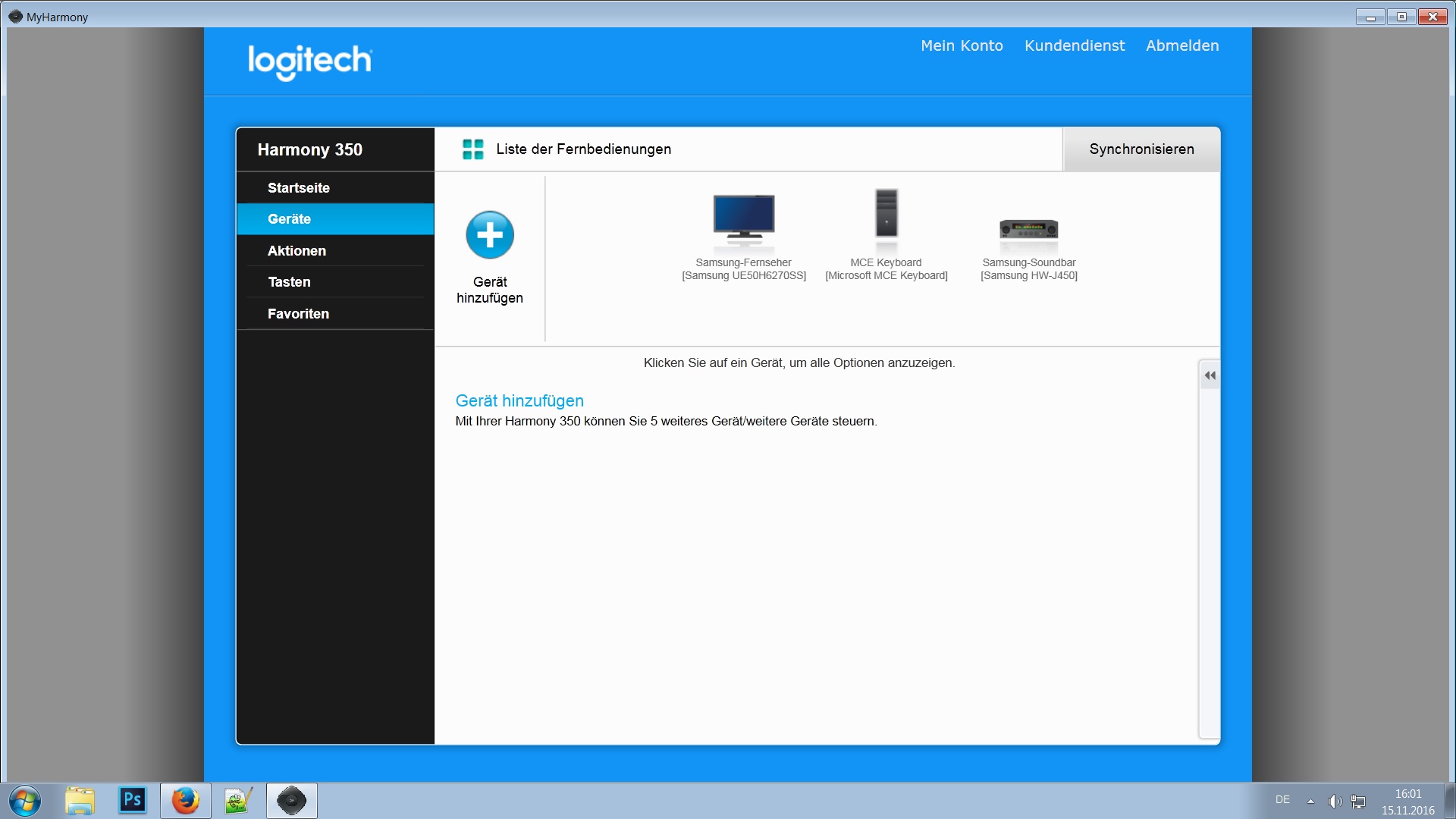The height and width of the screenshot is (819, 1456).
Task: Select the Samsung-Soundbar receiver icon
Action: (x=1029, y=228)
